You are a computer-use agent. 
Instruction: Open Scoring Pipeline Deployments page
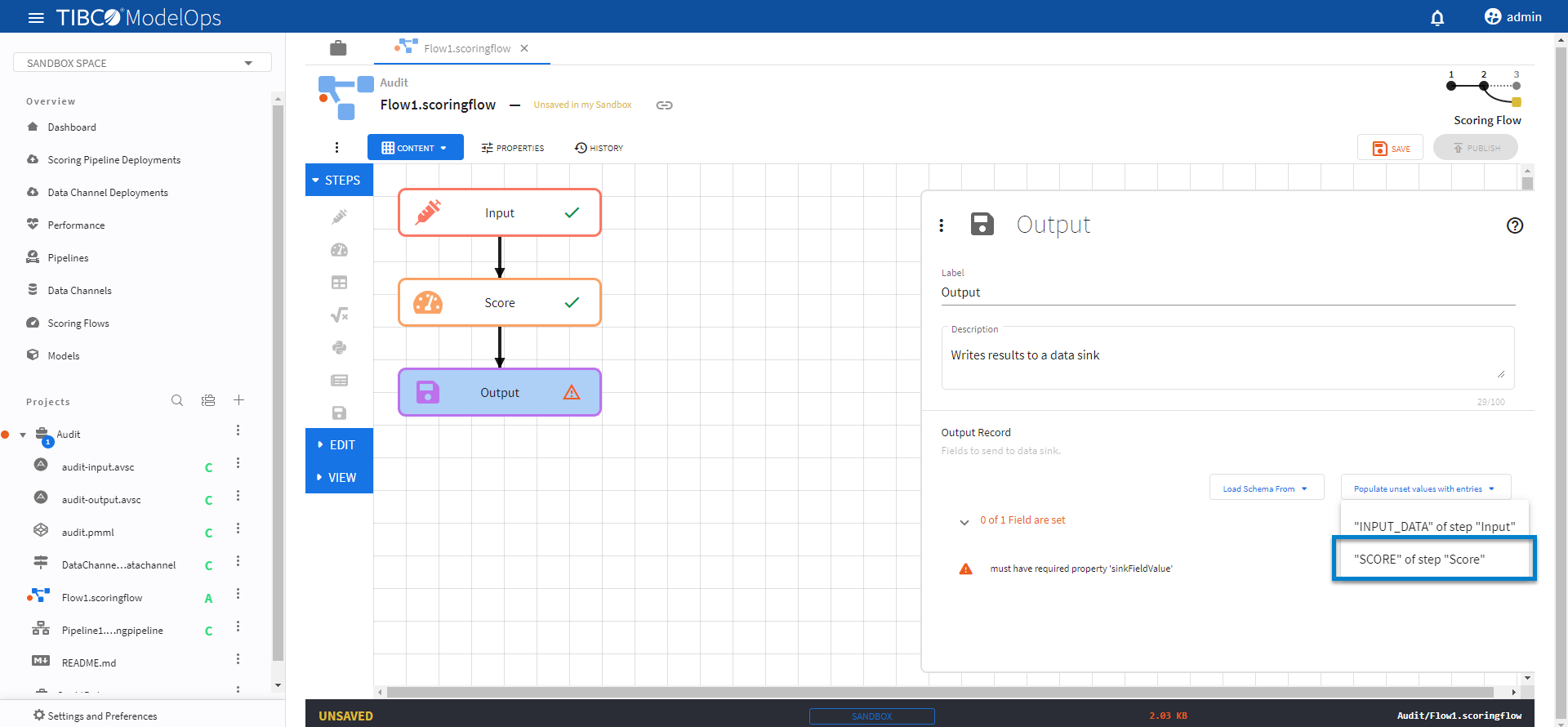coord(114,160)
